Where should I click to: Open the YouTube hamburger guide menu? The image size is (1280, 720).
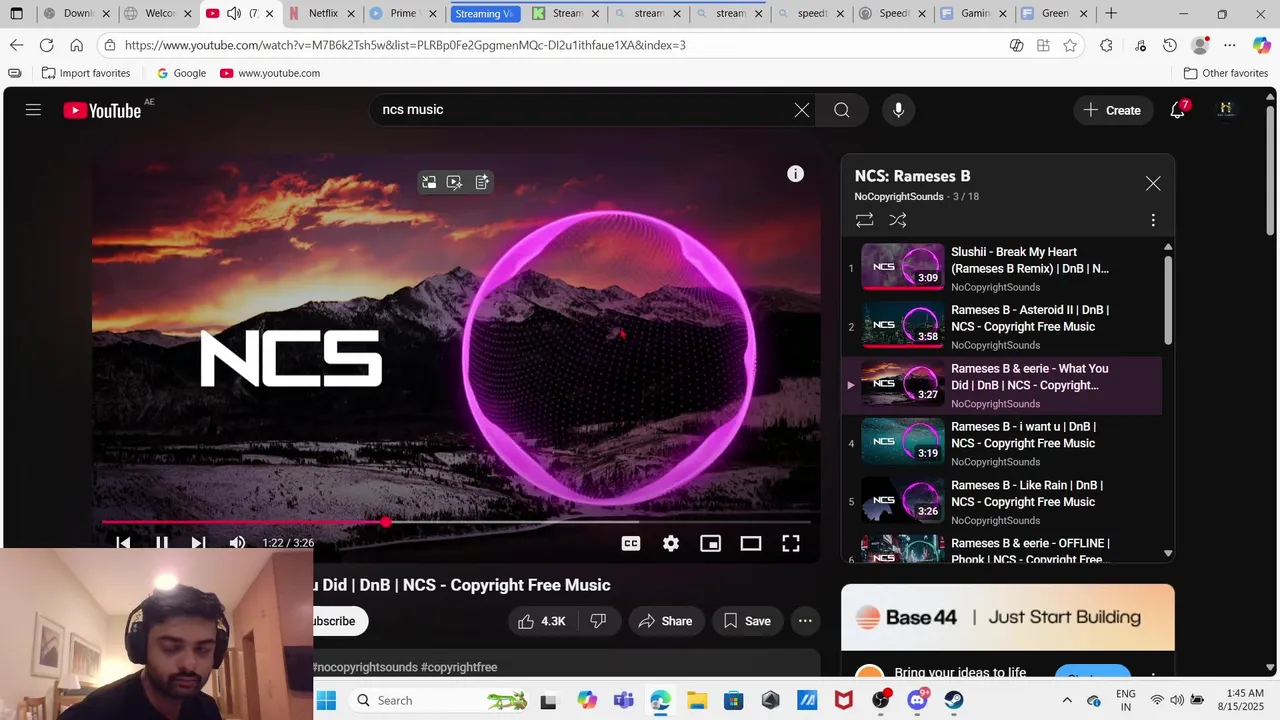click(x=33, y=110)
